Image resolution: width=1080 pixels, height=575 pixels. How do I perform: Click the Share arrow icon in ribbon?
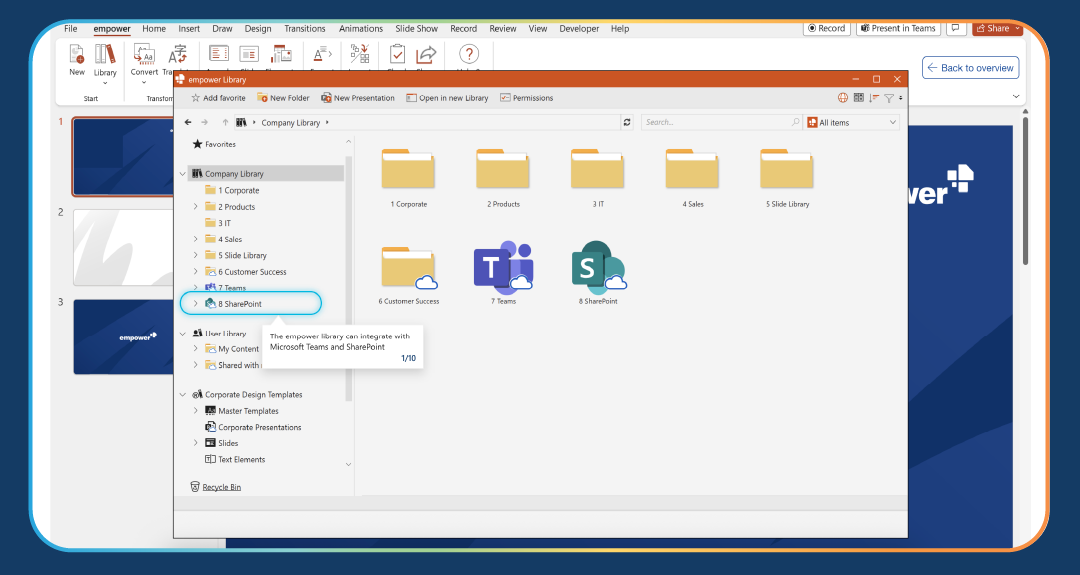point(426,54)
